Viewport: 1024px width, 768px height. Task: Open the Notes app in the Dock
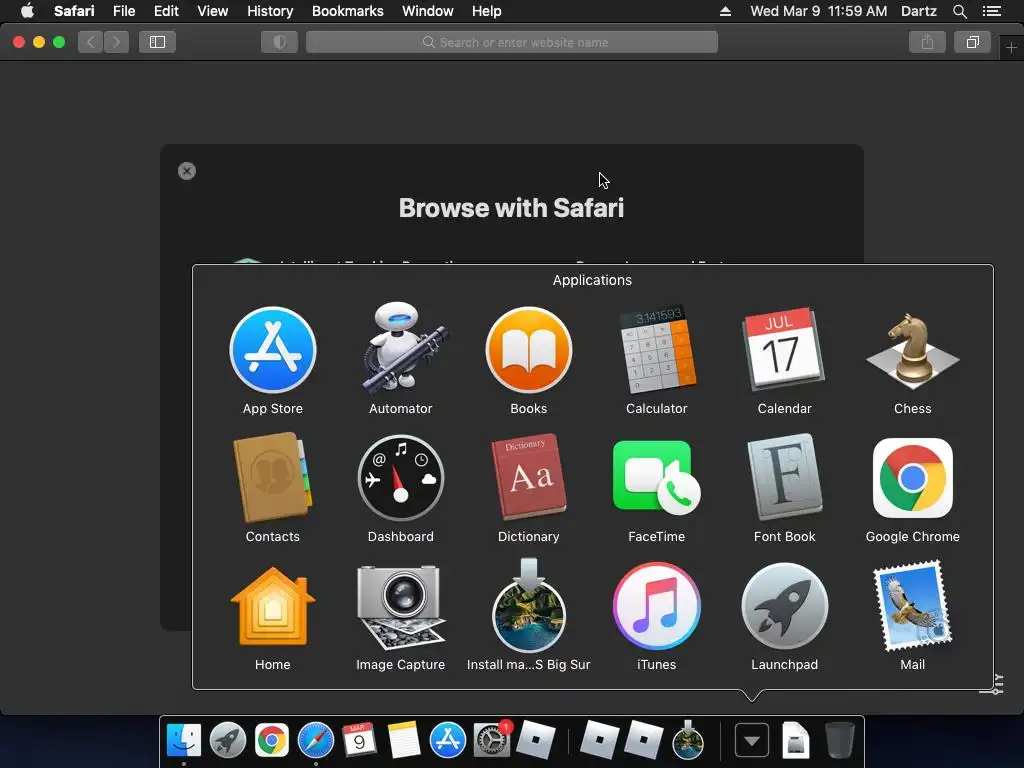pos(404,741)
